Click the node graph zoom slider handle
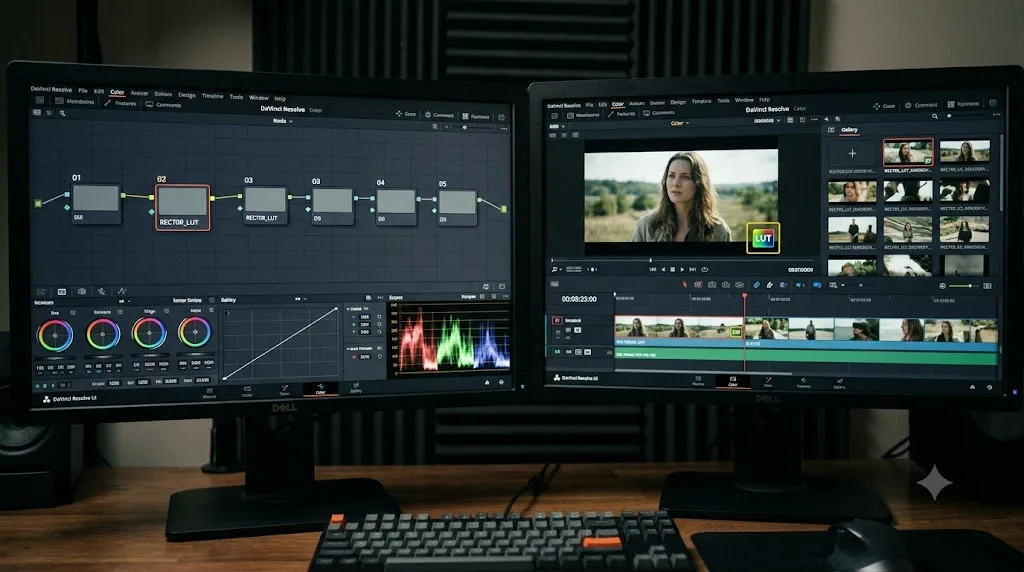The width and height of the screenshot is (1024, 572). coord(464,127)
